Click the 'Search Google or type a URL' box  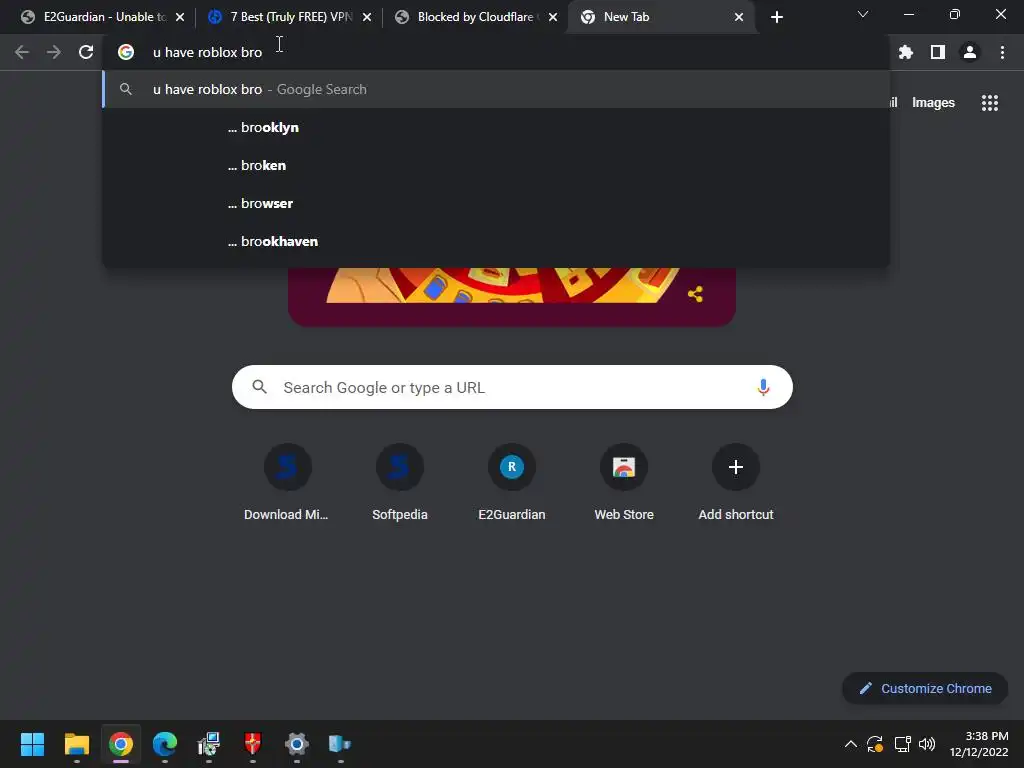pos(512,387)
